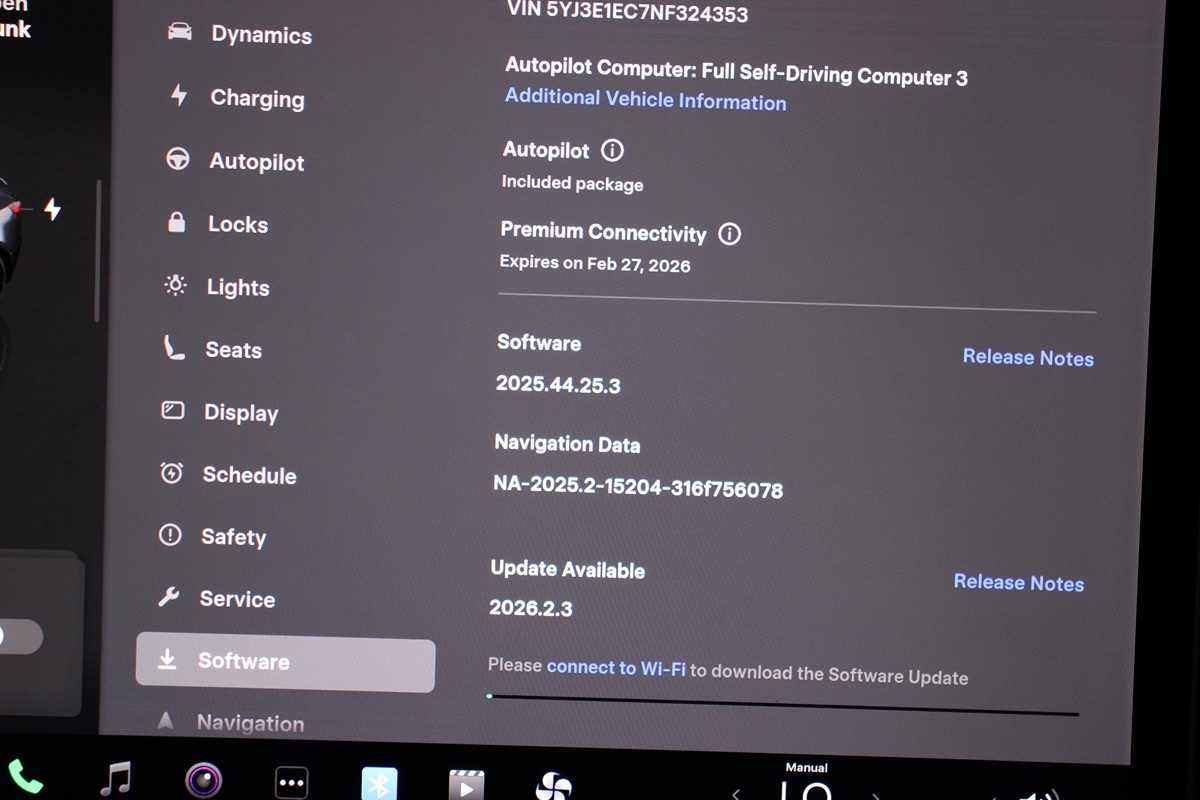Show info for Autopilot package

[x=612, y=151]
